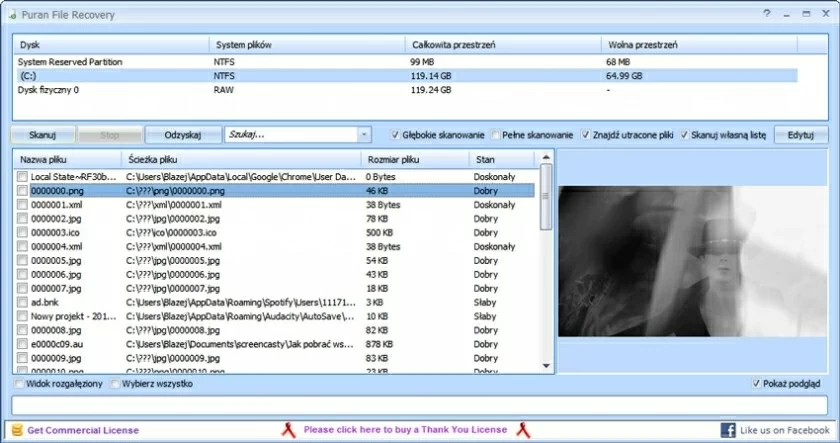The width and height of the screenshot is (840, 443).
Task: Open the Get Commercial License link
Action: pyautogui.click(x=83, y=430)
